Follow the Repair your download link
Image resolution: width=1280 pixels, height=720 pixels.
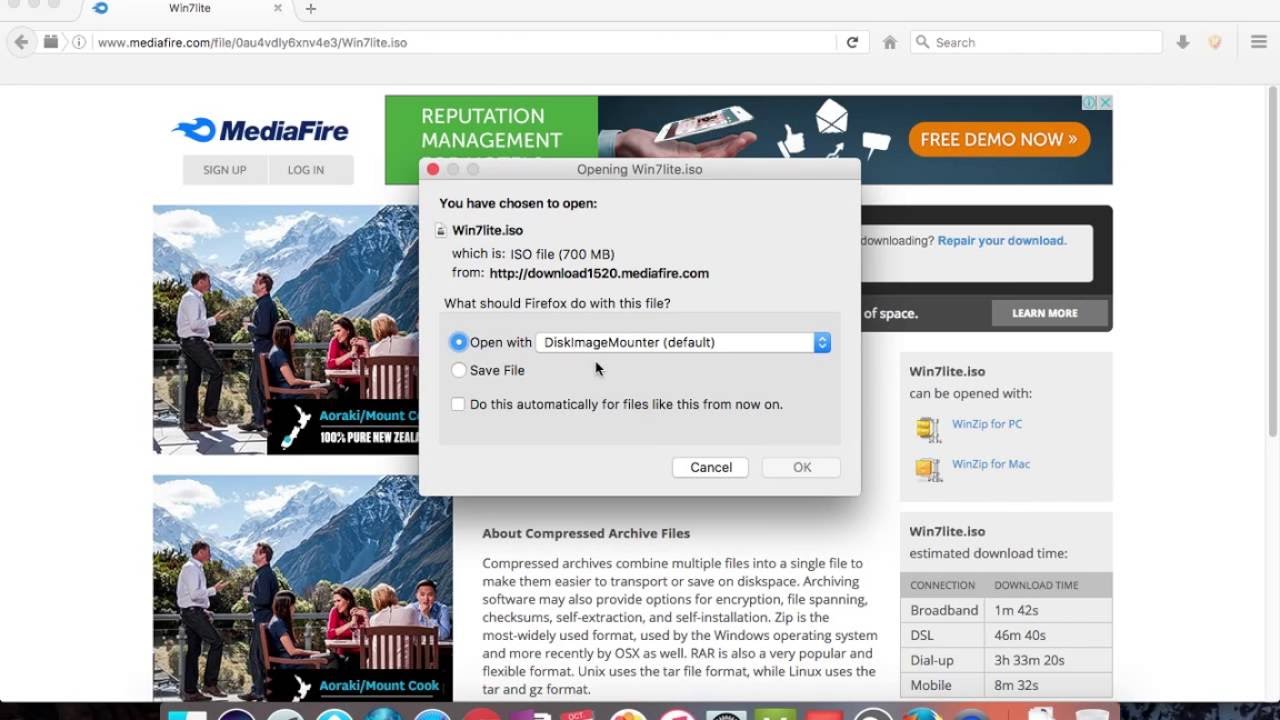coord(1002,240)
